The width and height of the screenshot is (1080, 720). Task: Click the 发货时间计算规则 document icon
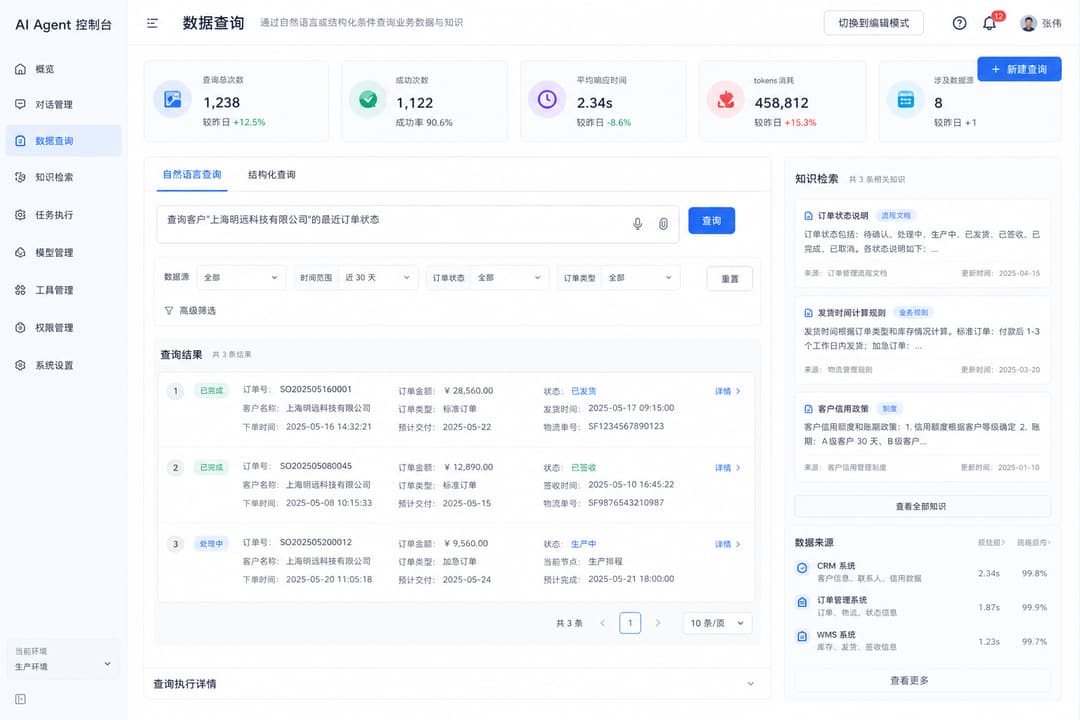click(x=809, y=313)
